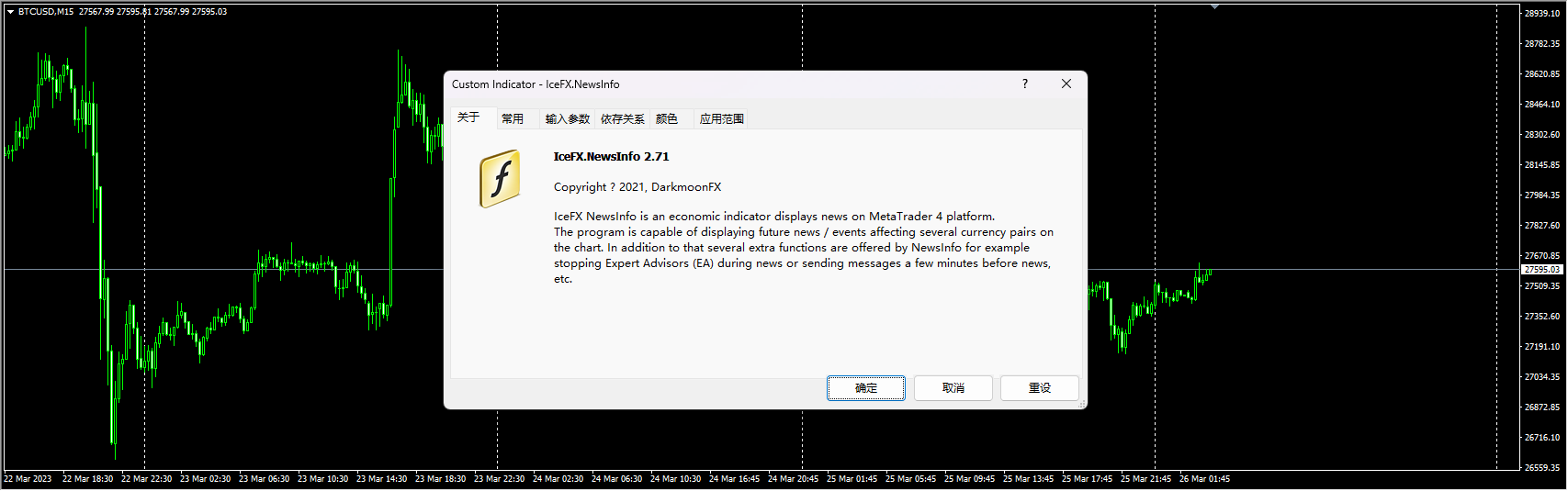Viewport: 1568px width, 491px height.
Task: Switch to the 应用范围 tab
Action: [x=722, y=118]
